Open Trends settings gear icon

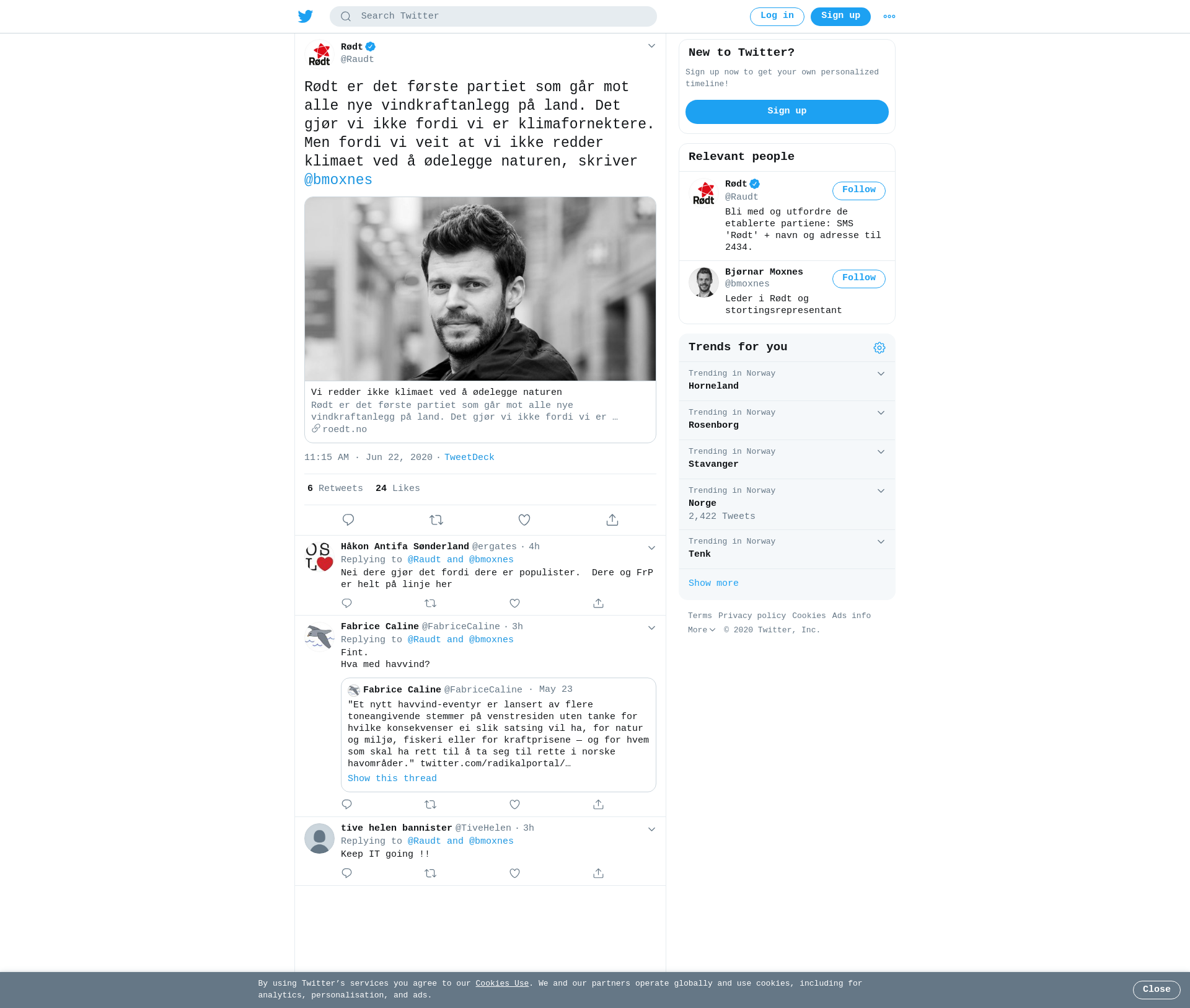click(879, 348)
